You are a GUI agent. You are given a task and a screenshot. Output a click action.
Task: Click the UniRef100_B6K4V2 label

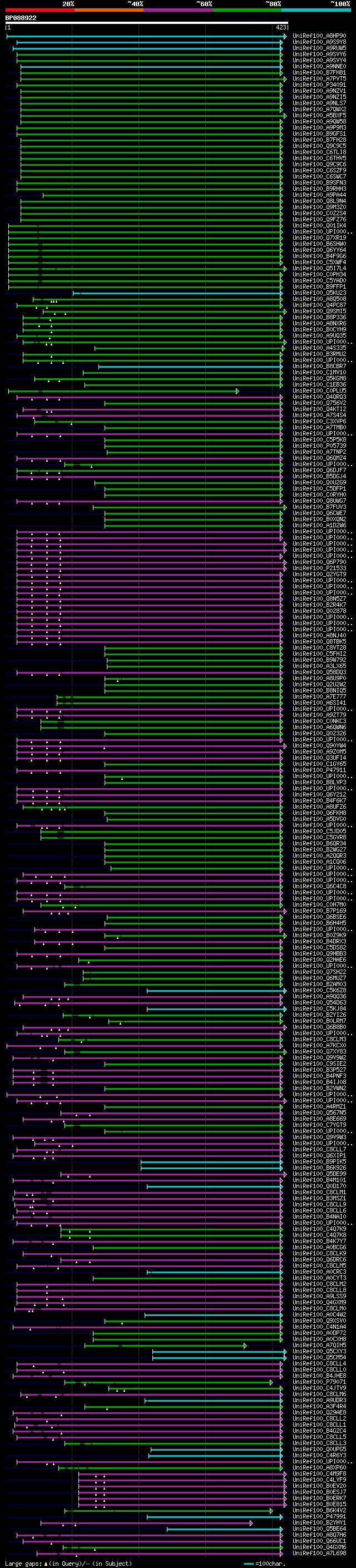319,1510
